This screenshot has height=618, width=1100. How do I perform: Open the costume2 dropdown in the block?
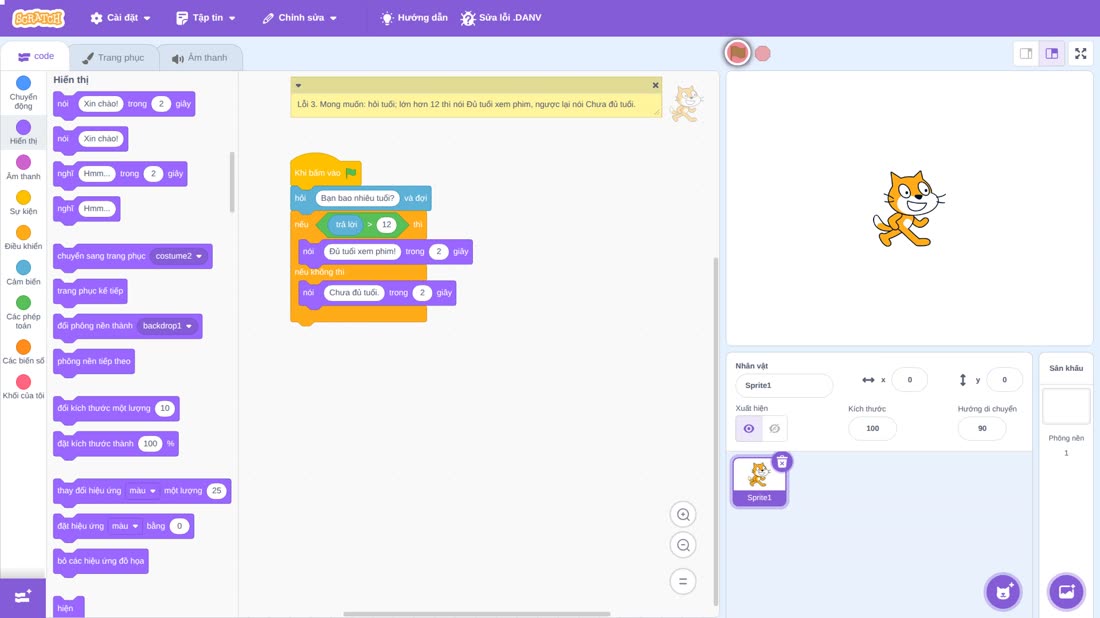pos(179,256)
